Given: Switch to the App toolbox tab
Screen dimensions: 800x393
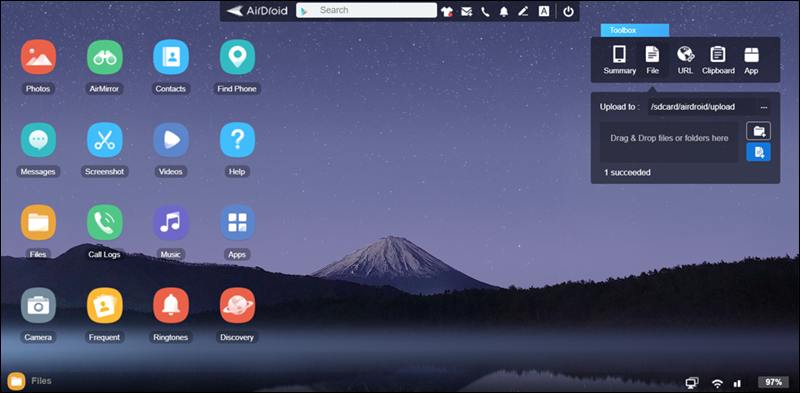Looking at the screenshot, I should click(x=751, y=60).
